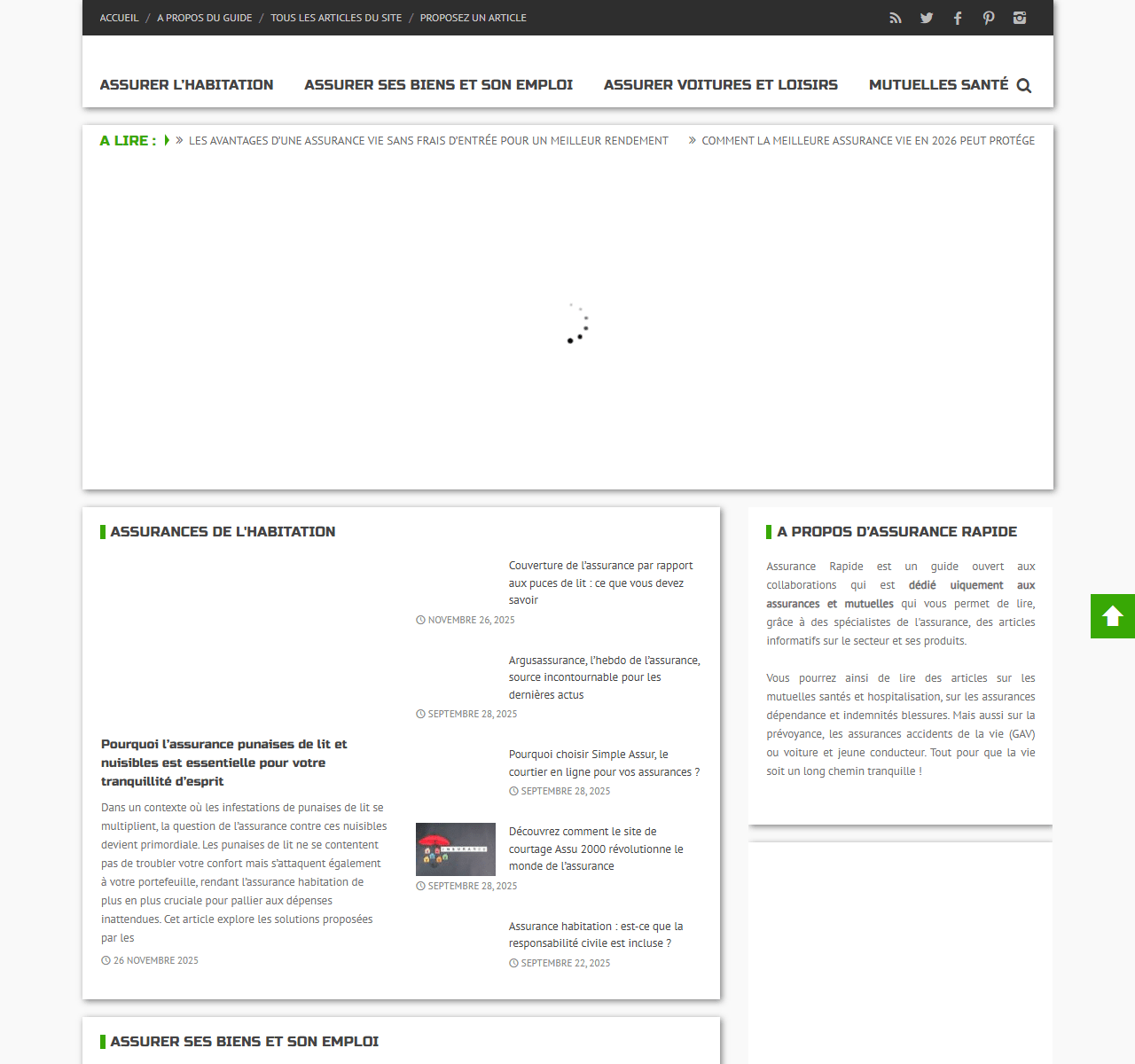
Task: Click the A propos du guide link
Action: click(204, 18)
